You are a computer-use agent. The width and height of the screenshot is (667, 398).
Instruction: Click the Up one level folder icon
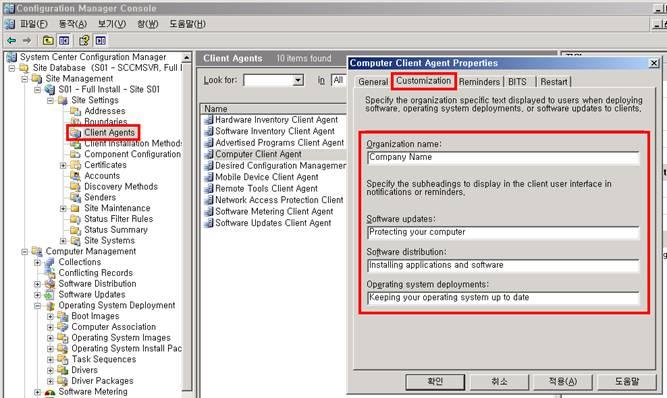[48, 40]
